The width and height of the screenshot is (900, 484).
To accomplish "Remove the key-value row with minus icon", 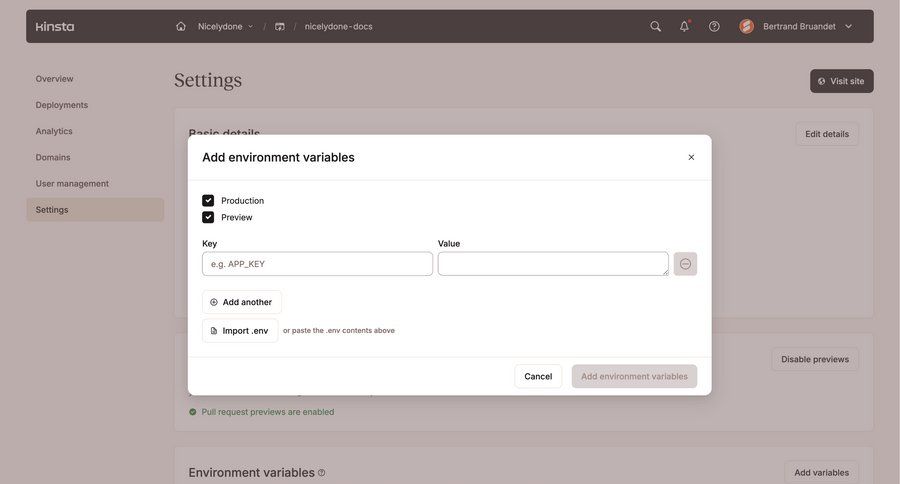I will point(685,264).
